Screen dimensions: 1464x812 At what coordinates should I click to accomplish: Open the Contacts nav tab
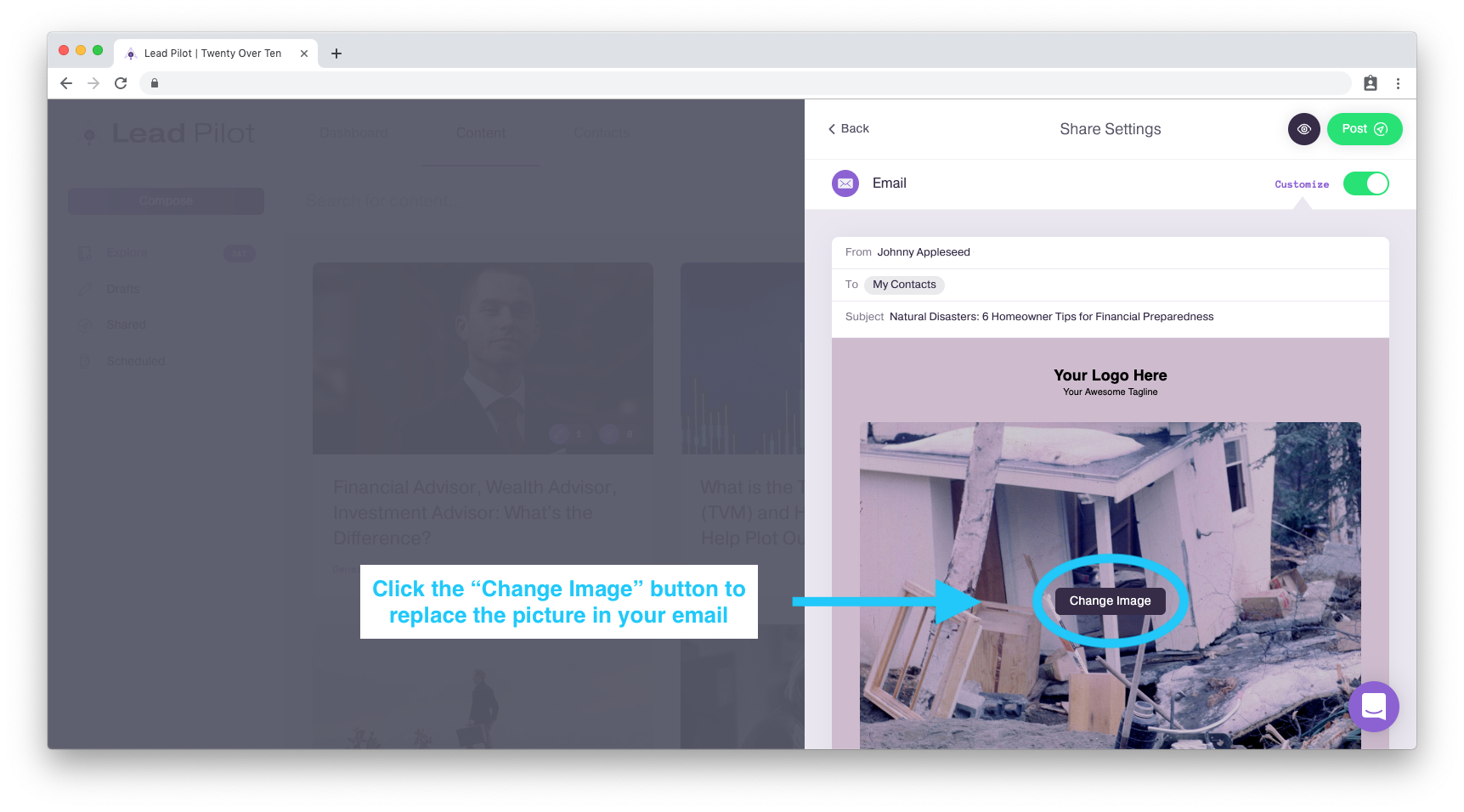(x=602, y=133)
